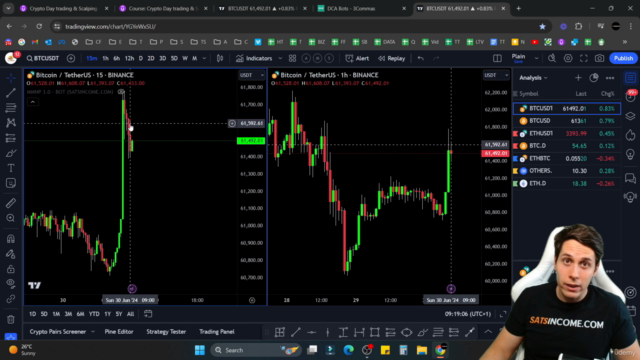
Task: Publish the chart idea
Action: coord(623,58)
